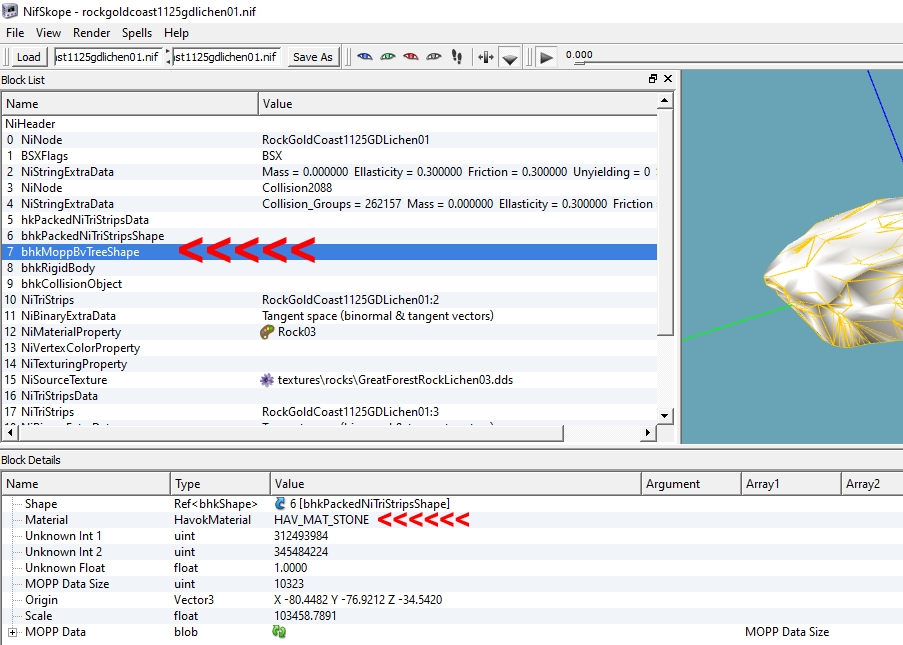This screenshot has width=903, height=645.
Task: Select the footprints walk view icon
Action: point(457,56)
